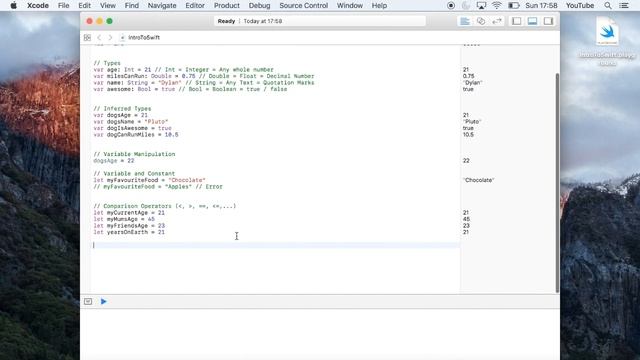This screenshot has width=640, height=360.
Task: Click the 'let yearsOnEarth = 21' line
Action: pyautogui.click(x=129, y=232)
